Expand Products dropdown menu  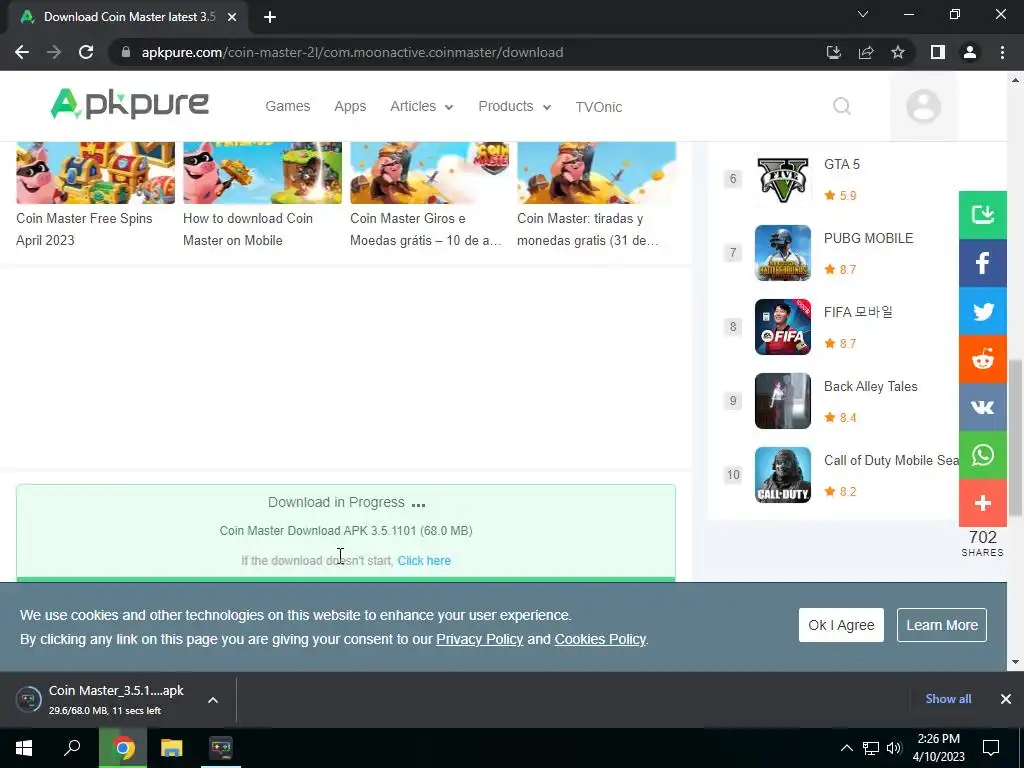pyautogui.click(x=515, y=106)
